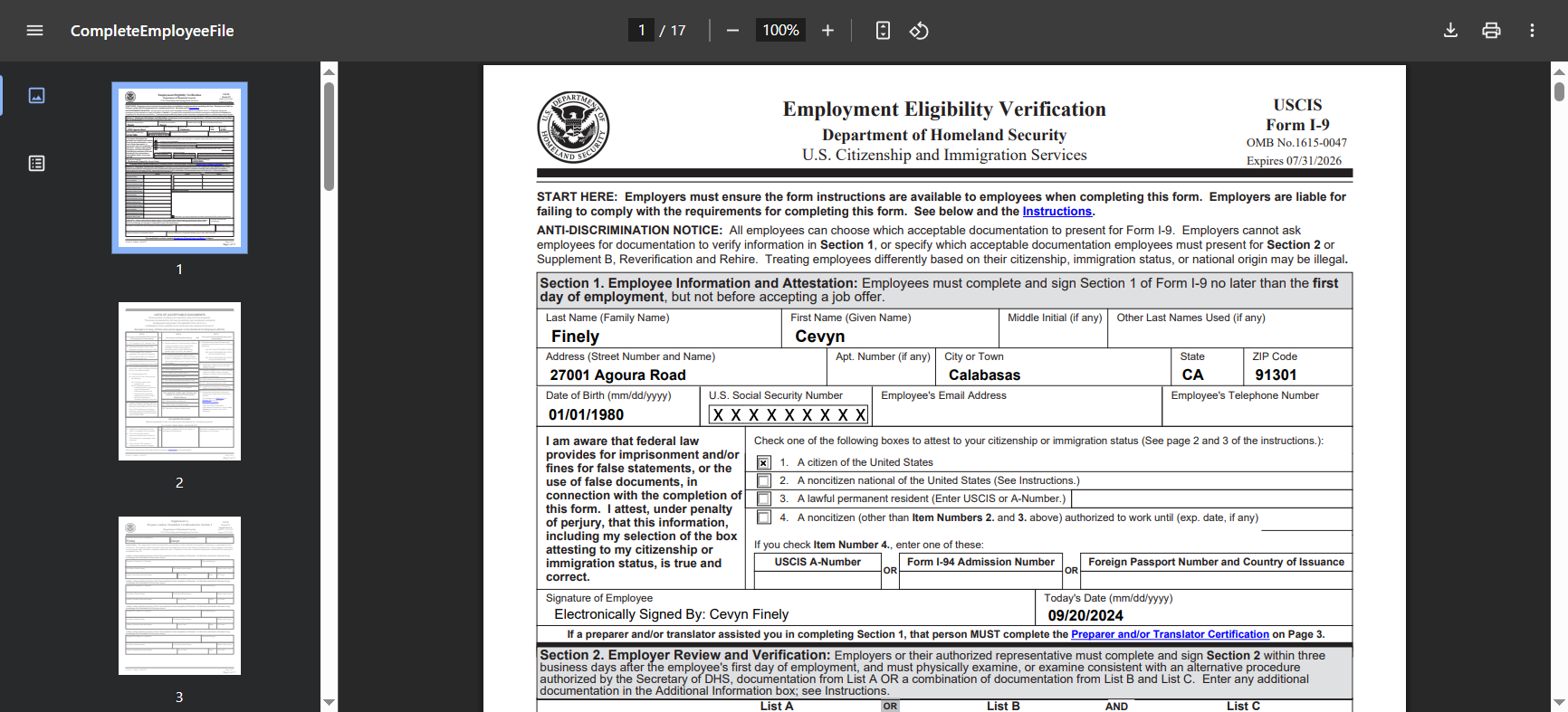
Task: Click the document scrollbar thumb
Action: [1560, 91]
